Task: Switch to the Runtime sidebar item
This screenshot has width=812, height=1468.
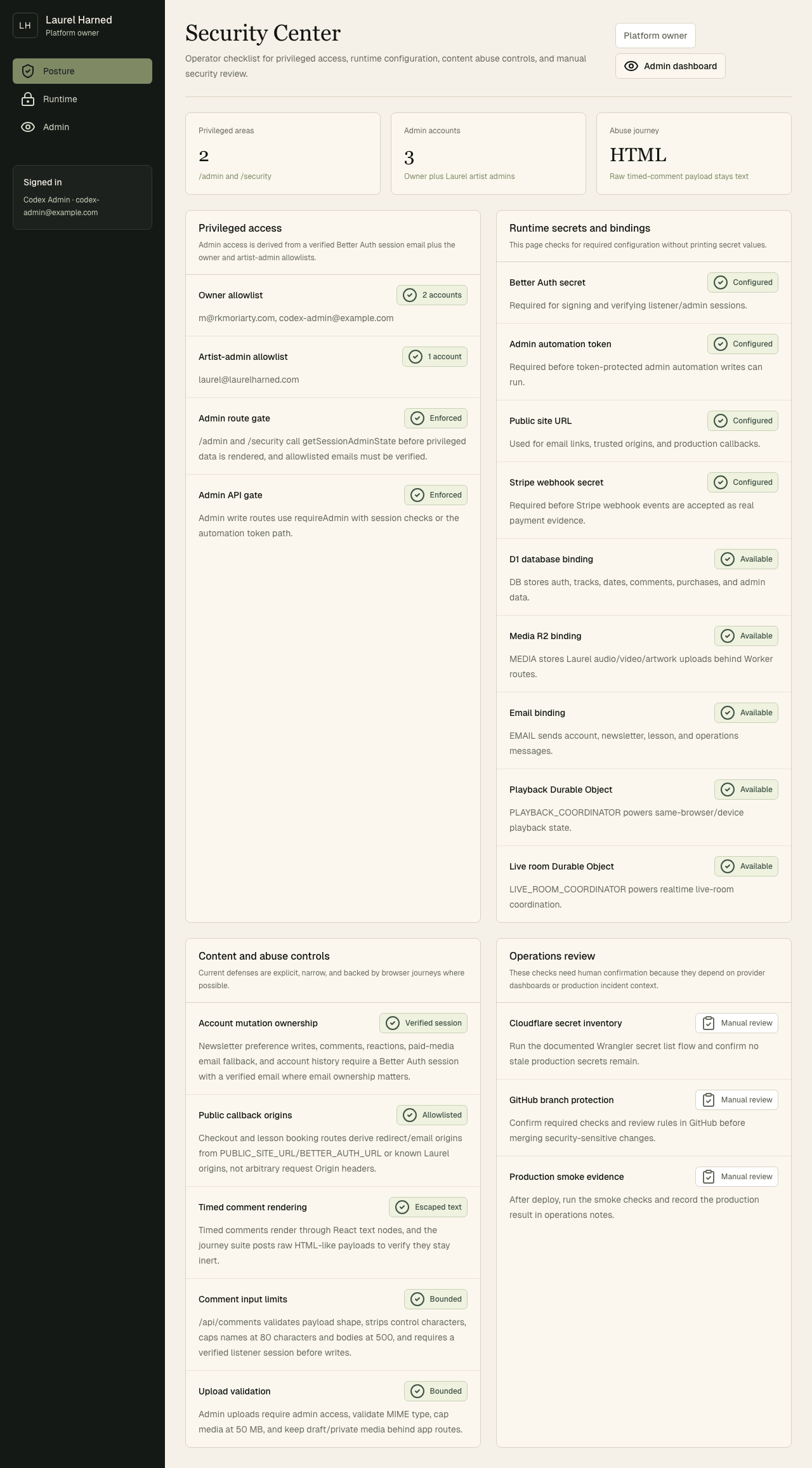Action: pyautogui.click(x=82, y=99)
